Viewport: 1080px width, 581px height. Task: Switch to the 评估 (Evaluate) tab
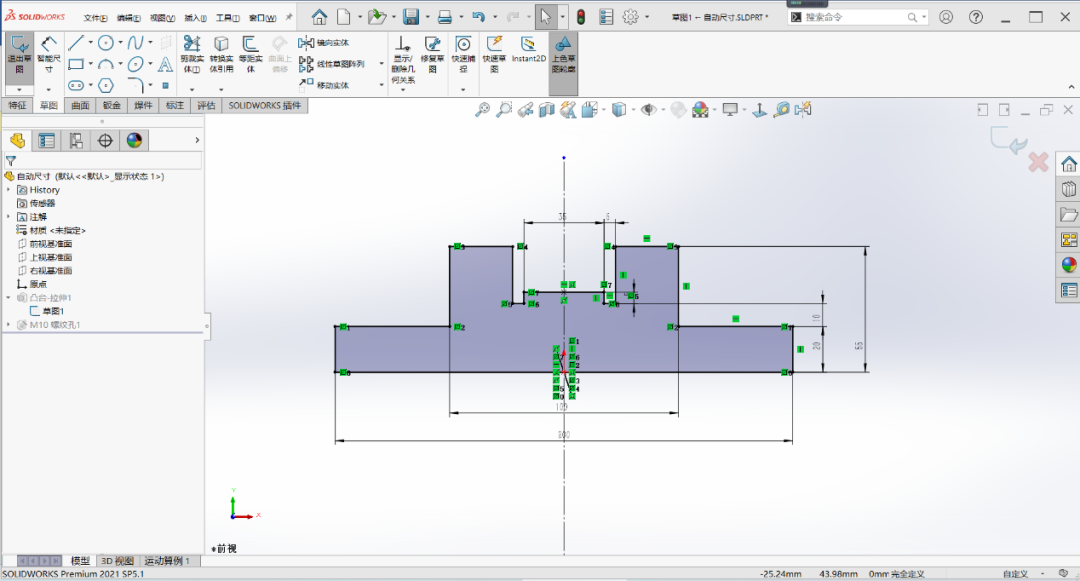(x=206, y=105)
